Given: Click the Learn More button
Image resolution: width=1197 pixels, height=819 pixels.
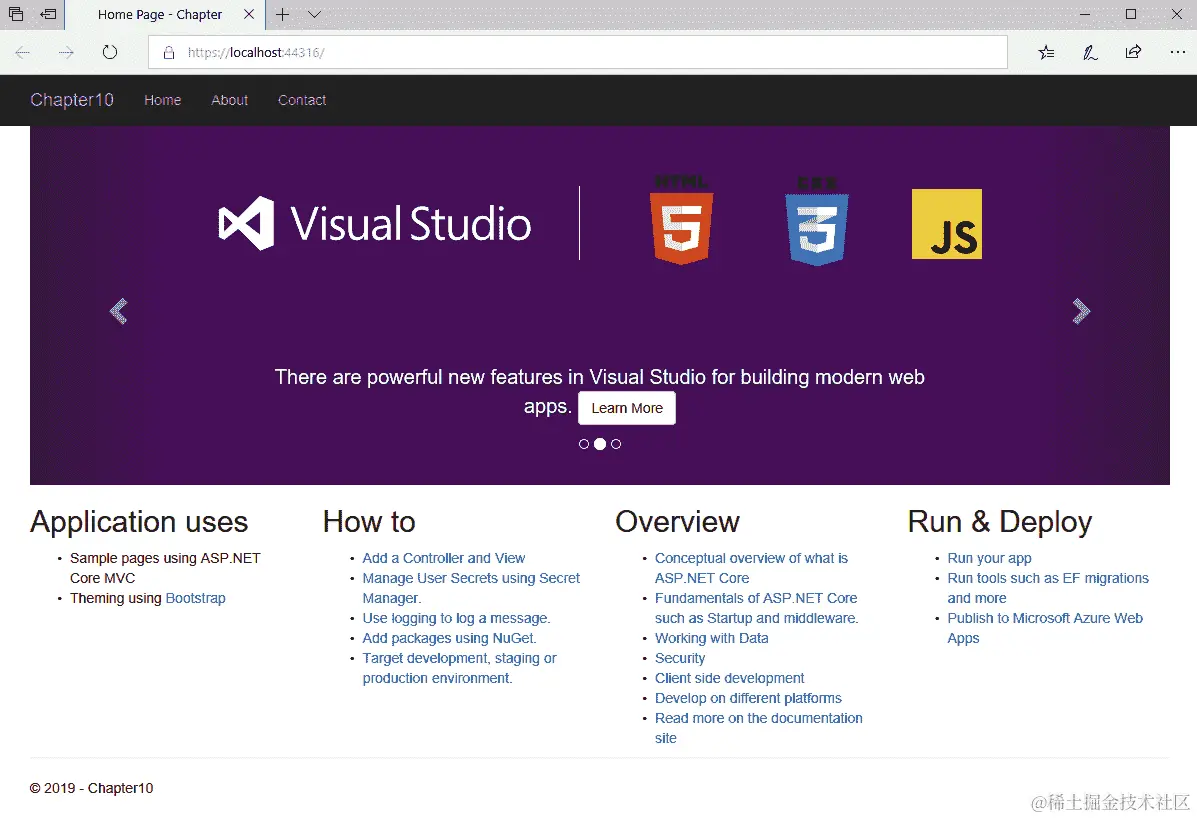Looking at the screenshot, I should [x=627, y=408].
